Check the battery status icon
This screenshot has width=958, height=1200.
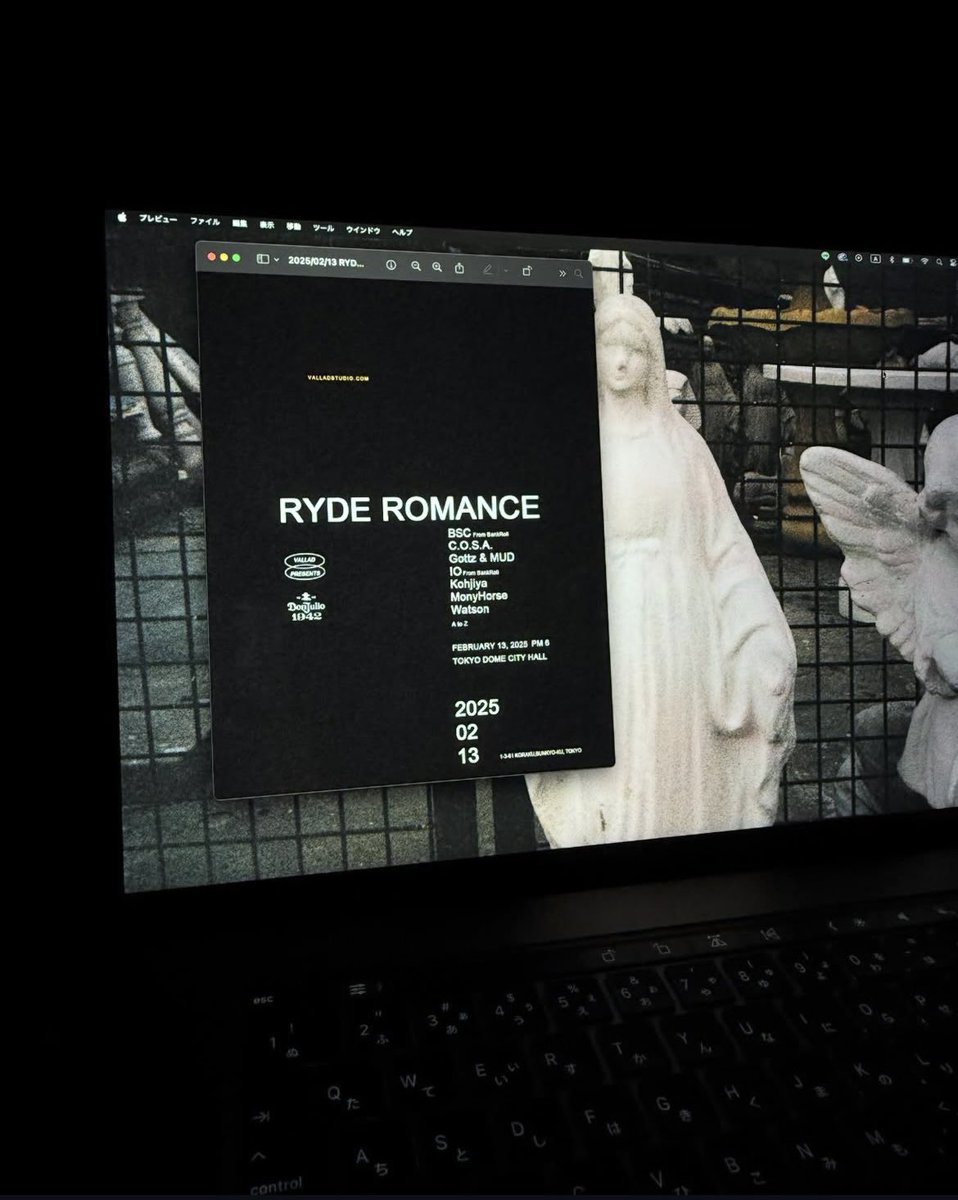click(x=907, y=260)
